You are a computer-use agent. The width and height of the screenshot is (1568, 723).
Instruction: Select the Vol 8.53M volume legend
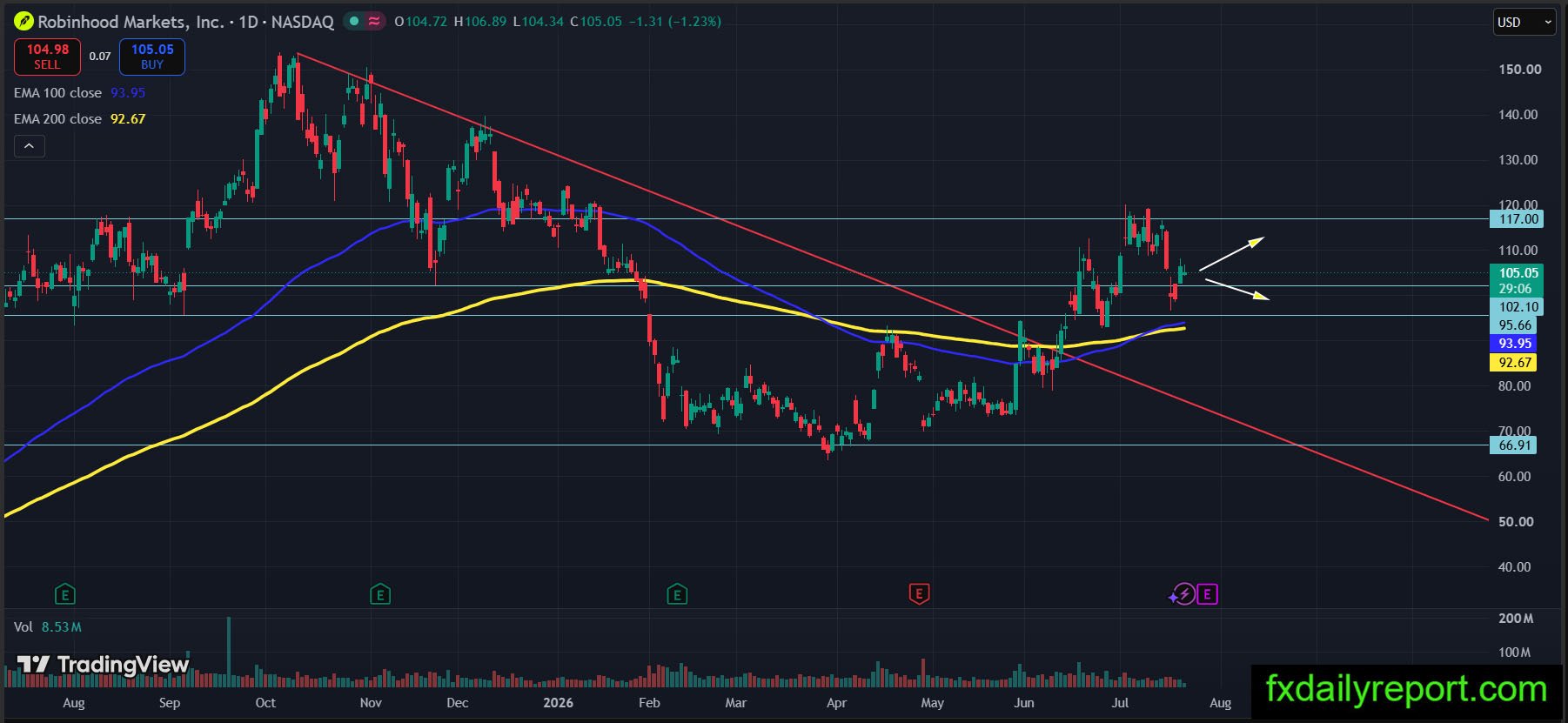pos(48,626)
